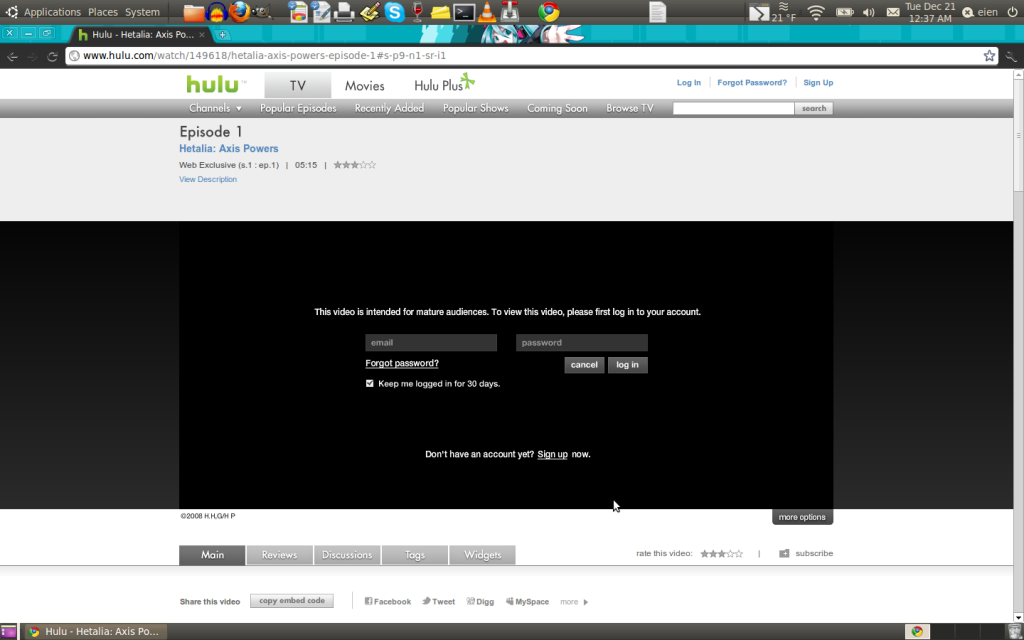Viewport: 1024px width, 640px height.
Task: Open the Ubuntu Applications menu
Action: pyautogui.click(x=52, y=12)
